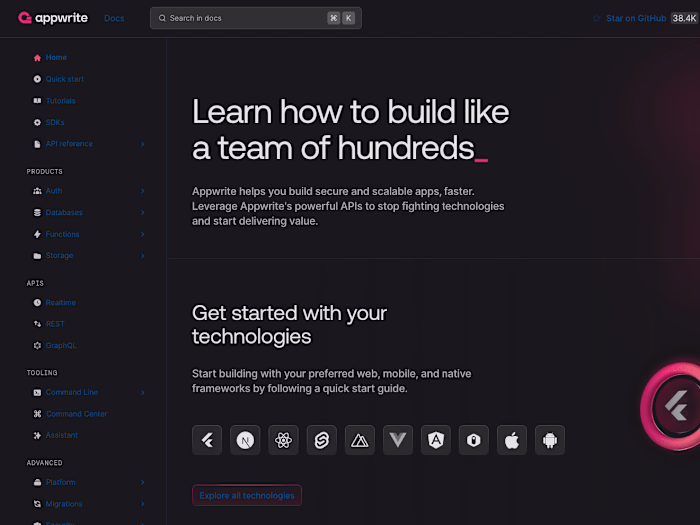Open Quick start link
Image resolution: width=700 pixels, height=525 pixels.
(x=64, y=79)
